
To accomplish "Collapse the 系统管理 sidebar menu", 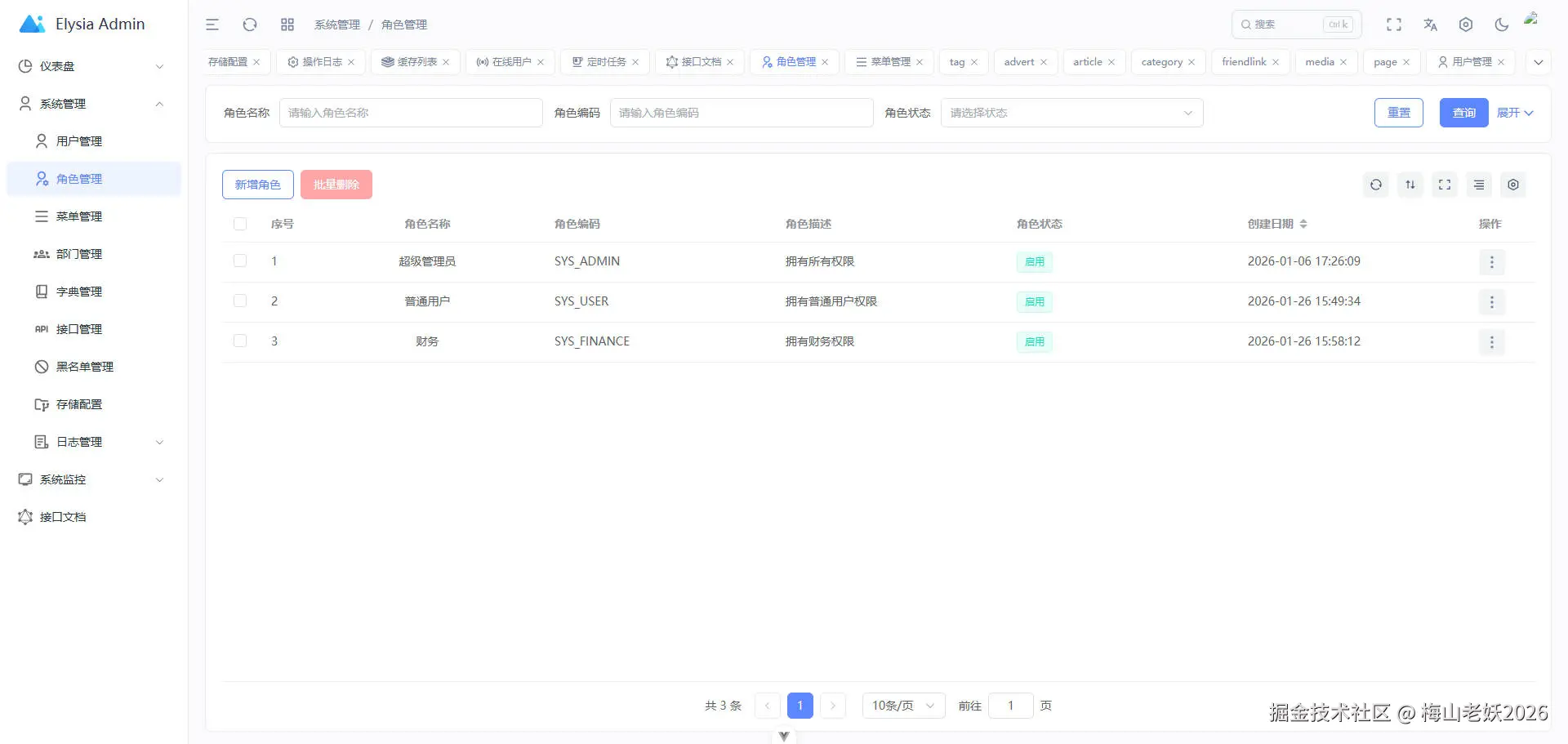I will point(94,104).
